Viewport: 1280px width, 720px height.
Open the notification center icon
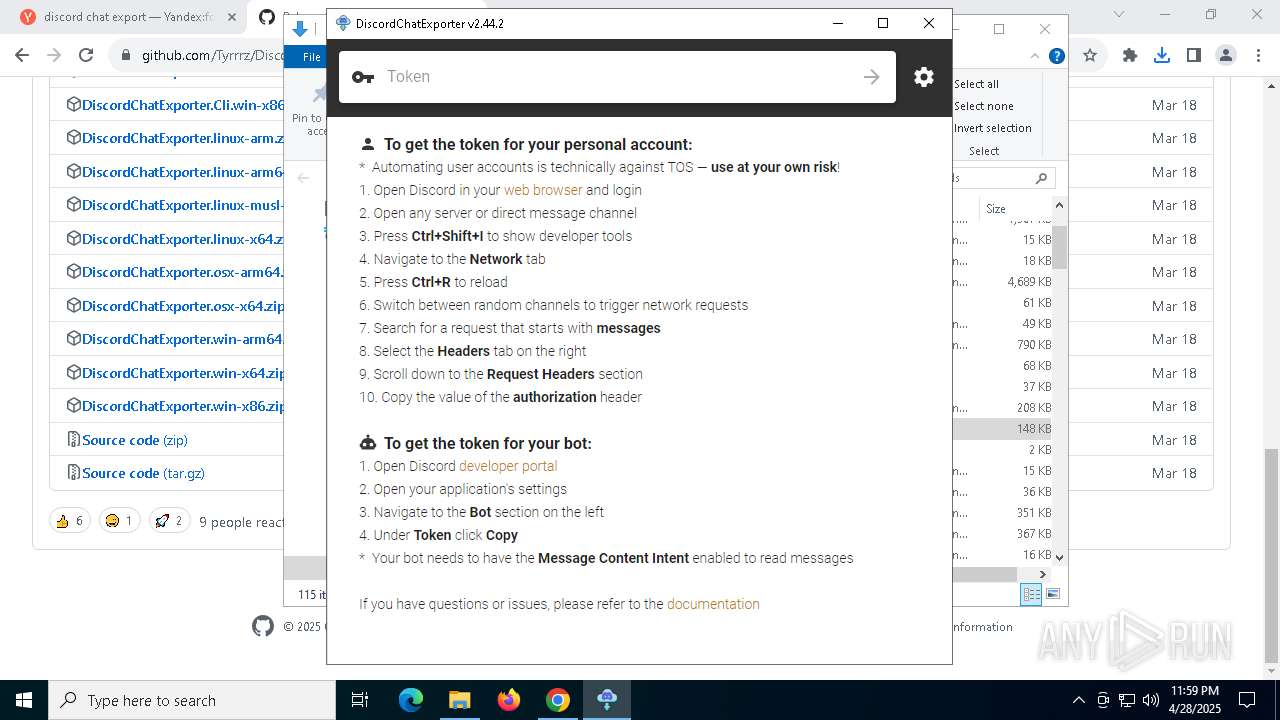coord(1247,700)
